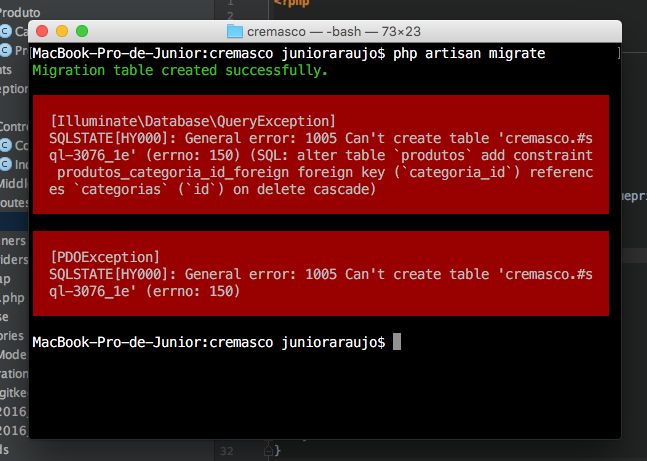
Task: Click 'Migration table created successfully.' line
Action: click(180, 71)
